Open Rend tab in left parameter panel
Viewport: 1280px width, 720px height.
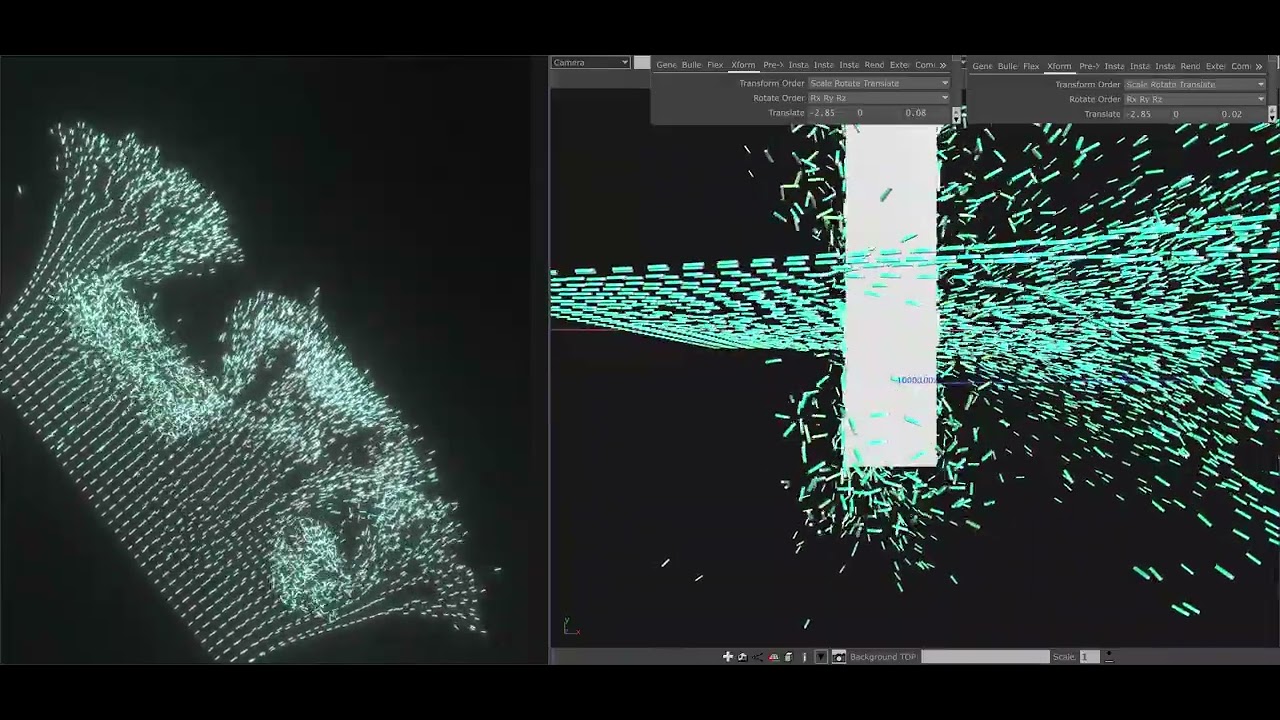[874, 65]
